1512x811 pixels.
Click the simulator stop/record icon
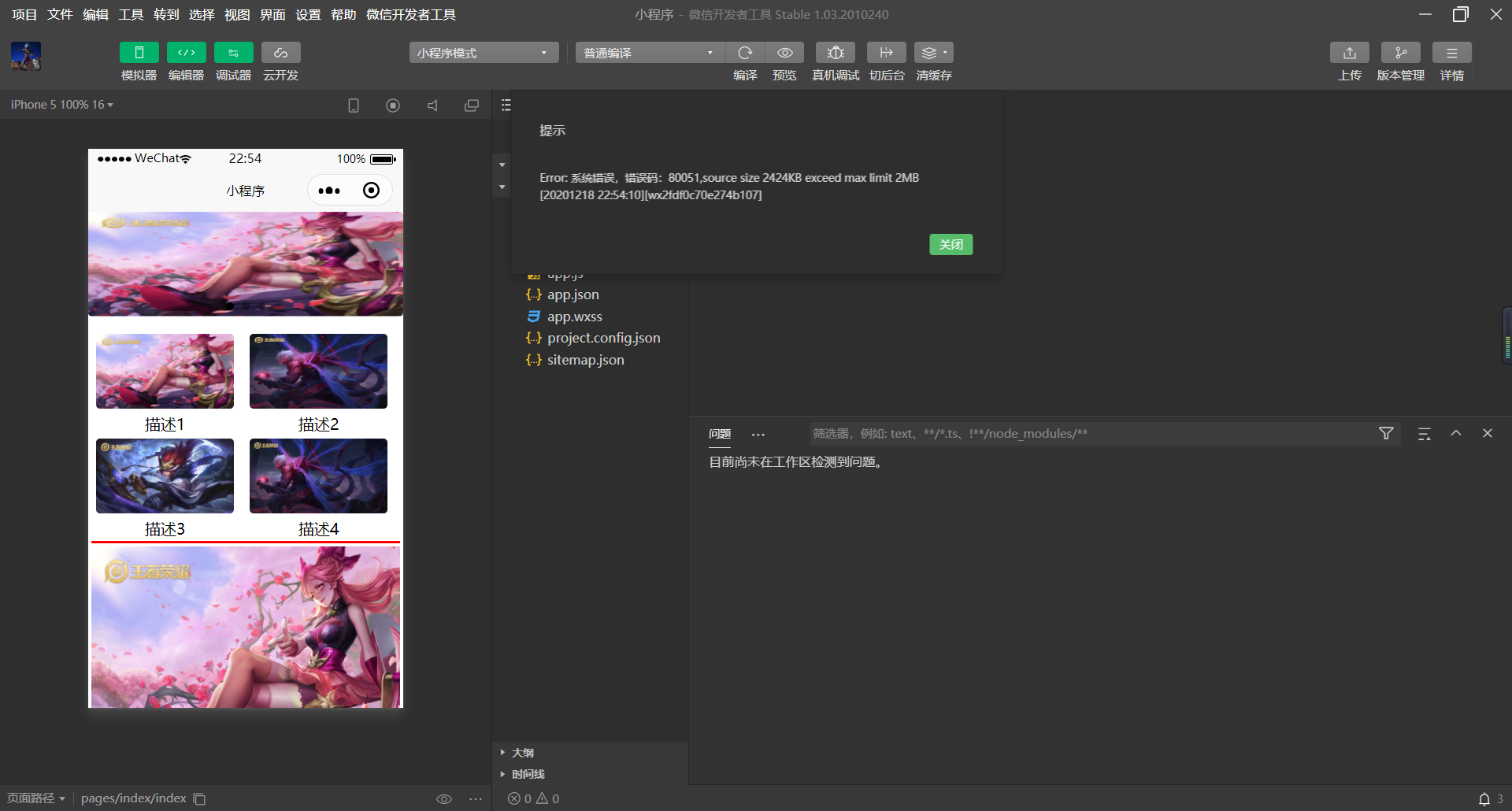coord(393,106)
